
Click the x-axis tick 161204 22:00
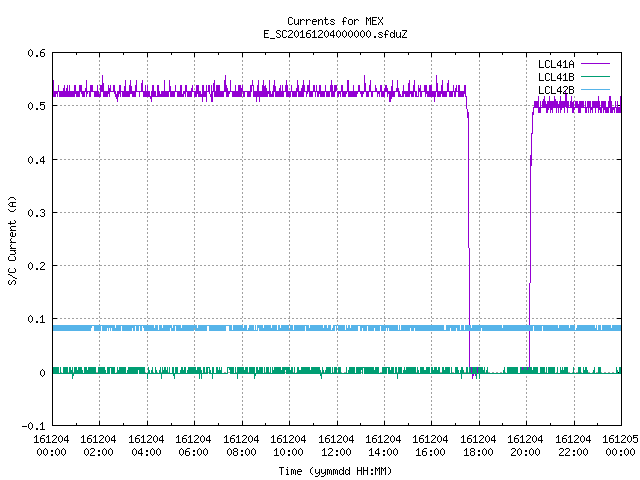[573, 446]
